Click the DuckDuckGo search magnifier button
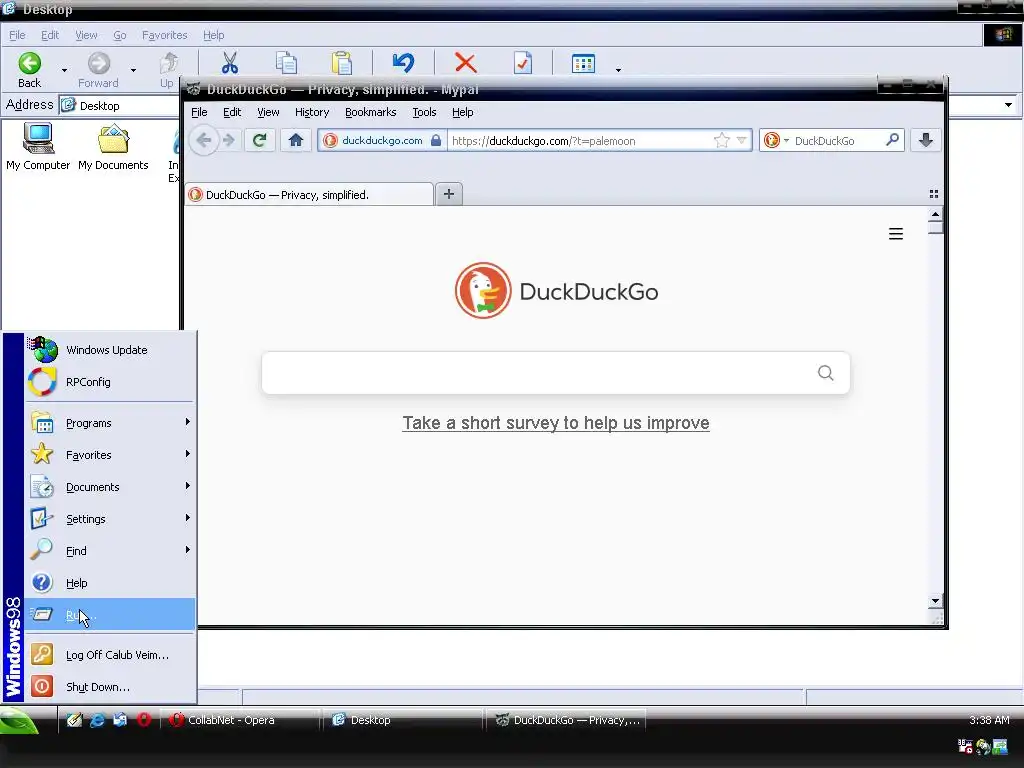 (x=825, y=373)
